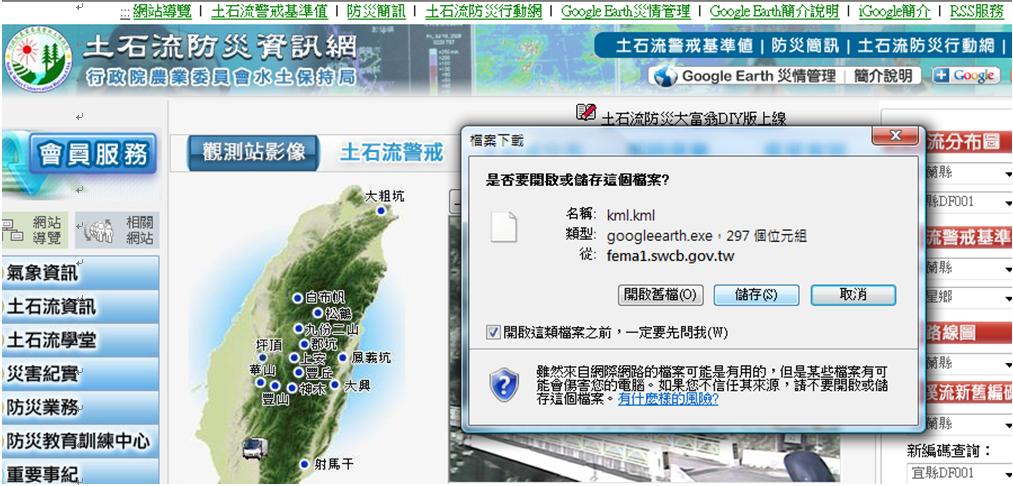Click 土石流警戒基準值 in blue banner bar
This screenshot has width=1013, height=486.
click(x=684, y=45)
